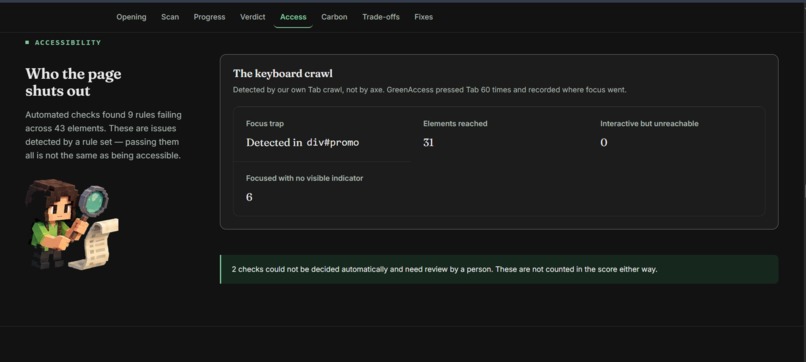Open the Opening tab

pos(131,17)
